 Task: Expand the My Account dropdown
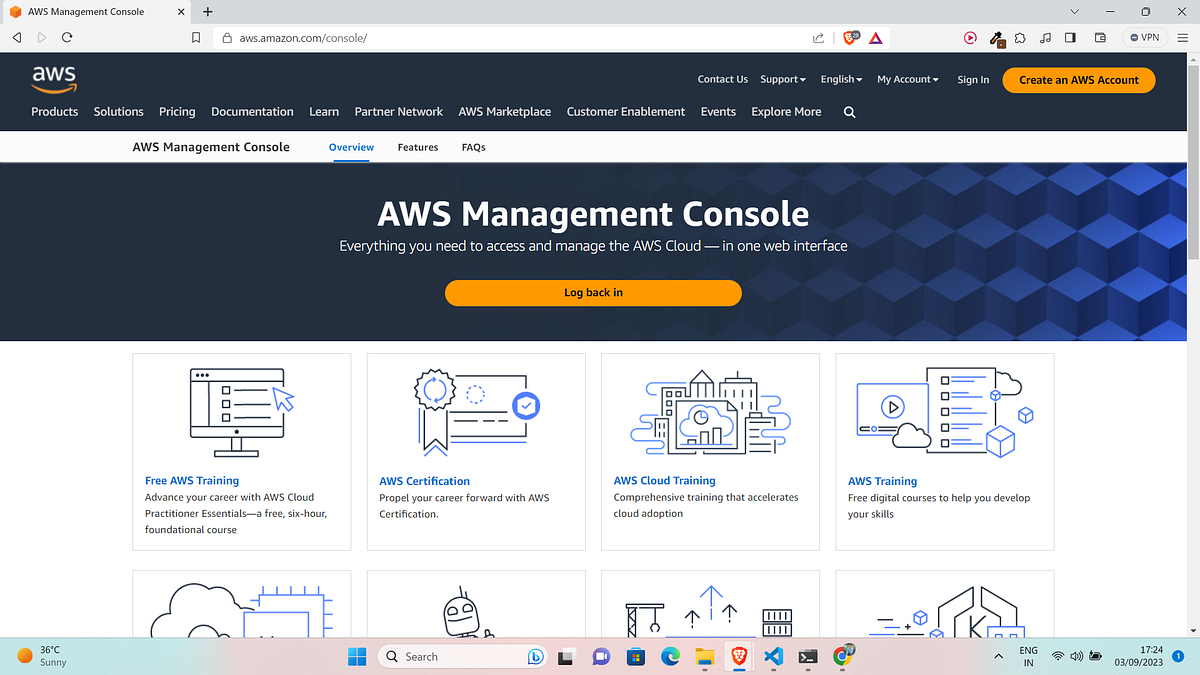pos(906,79)
